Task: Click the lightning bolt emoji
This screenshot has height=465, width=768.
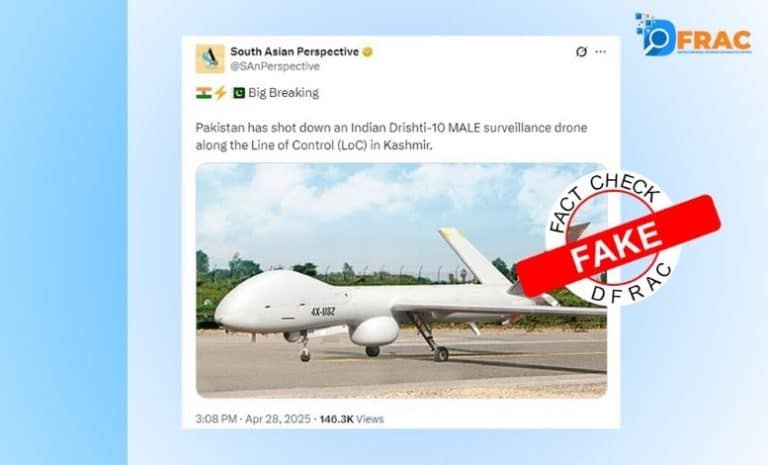Action: tap(220, 93)
